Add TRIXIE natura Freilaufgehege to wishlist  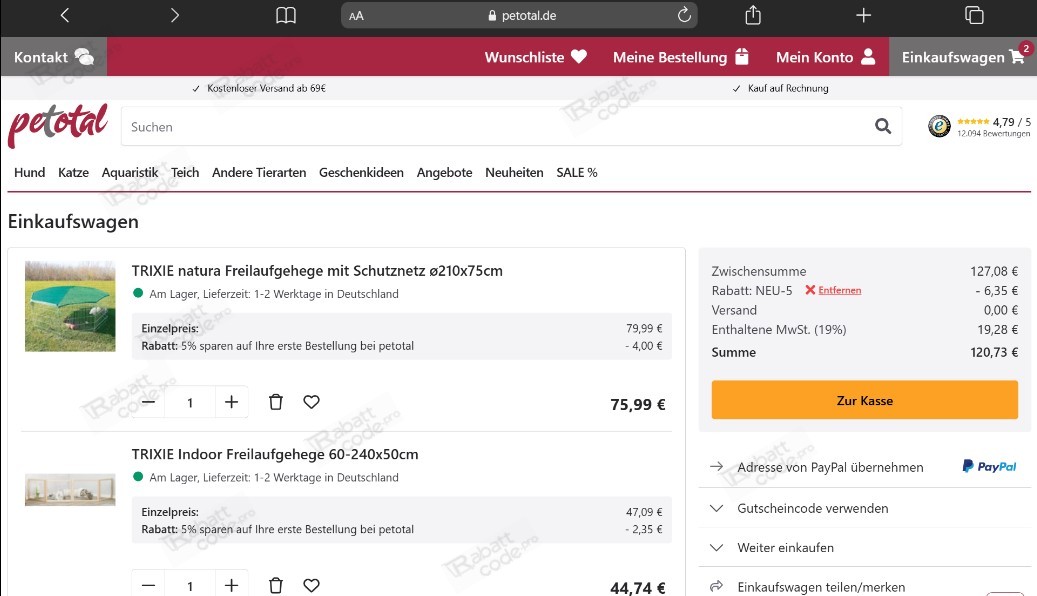point(311,402)
